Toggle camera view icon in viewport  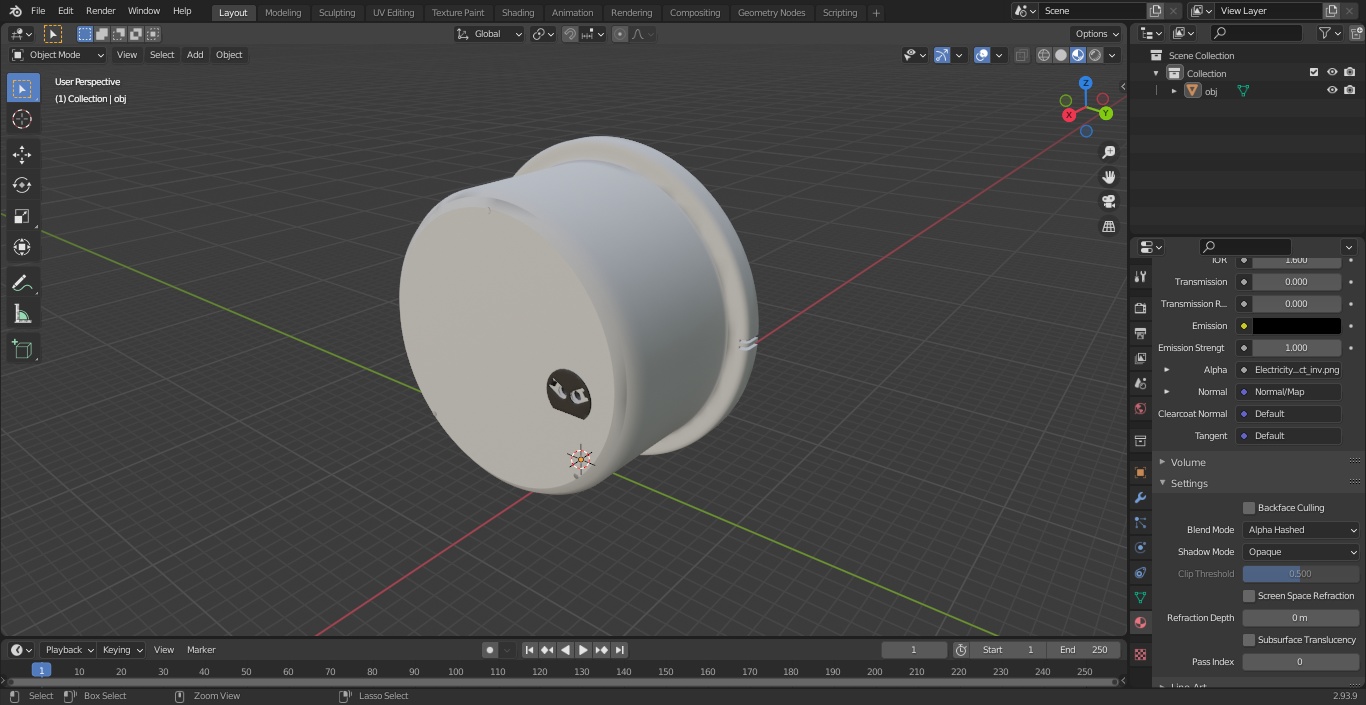pyautogui.click(x=1108, y=202)
